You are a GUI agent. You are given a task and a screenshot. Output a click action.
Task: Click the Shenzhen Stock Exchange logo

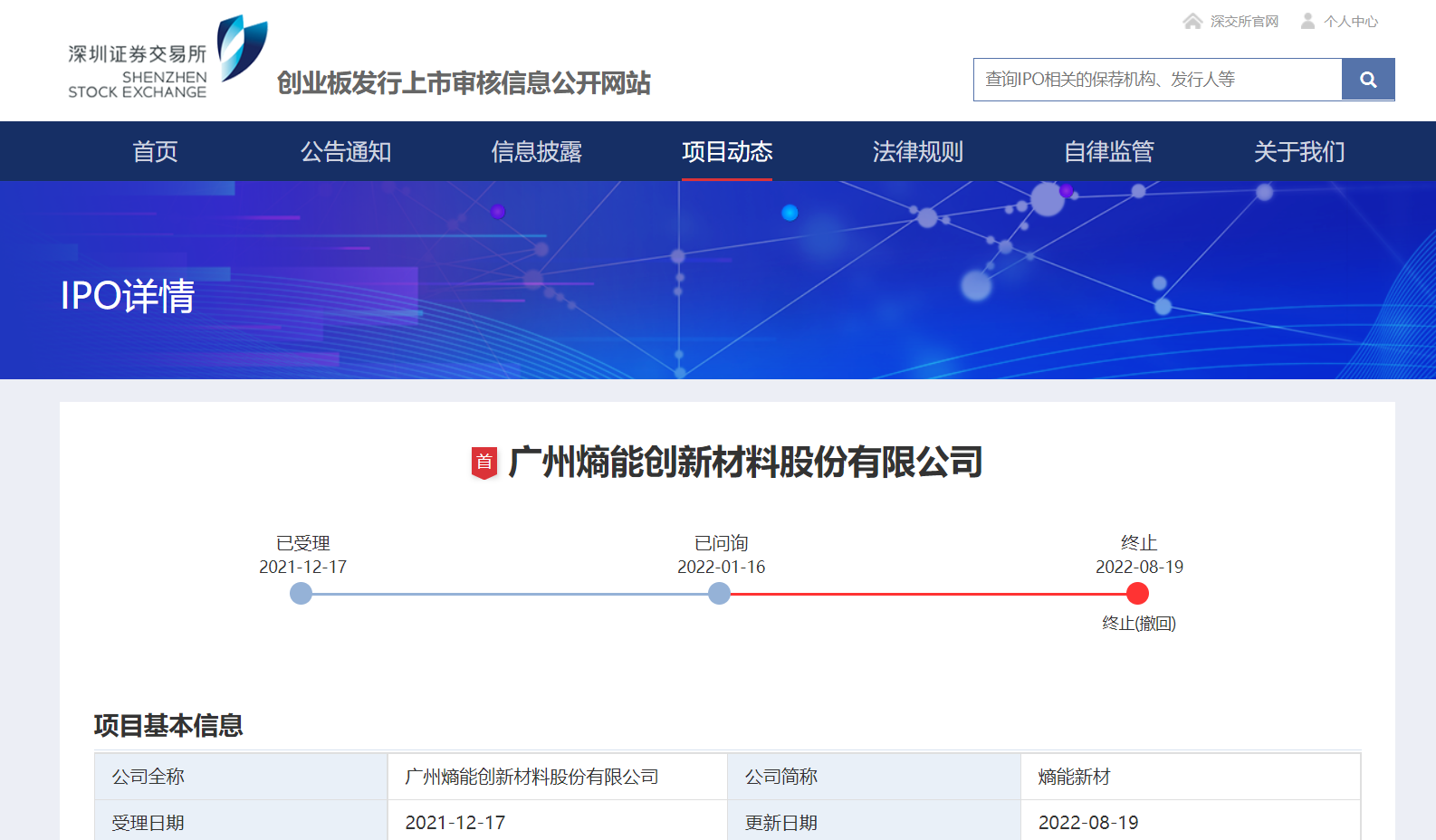point(168,58)
